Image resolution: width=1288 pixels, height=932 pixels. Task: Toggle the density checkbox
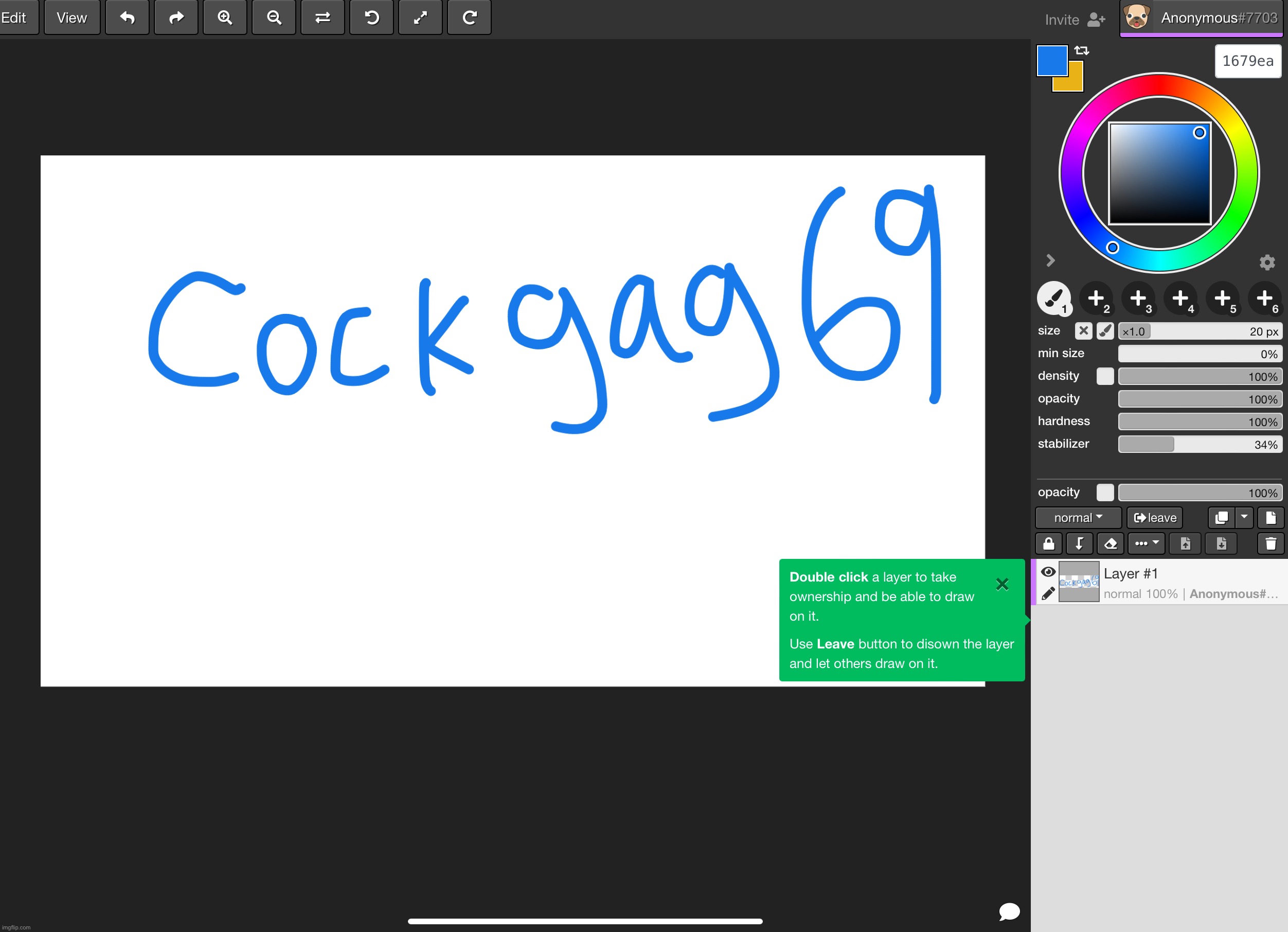tap(1105, 376)
